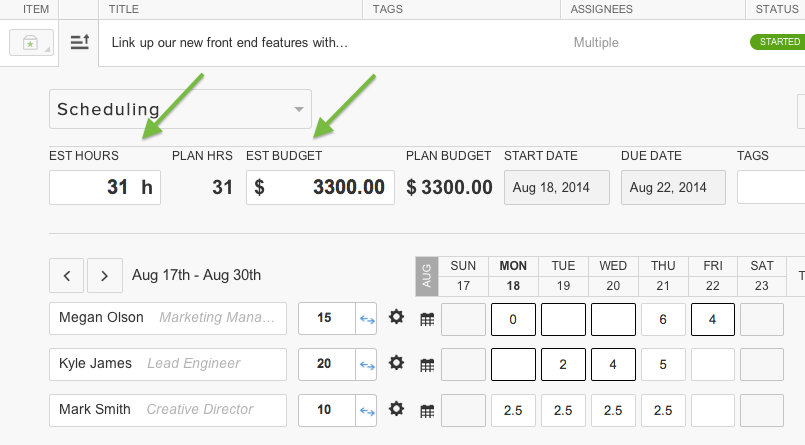Screen dimensions: 805x445
Task: Toggle hours distribute arrows for Kyle James
Action: [x=366, y=364]
